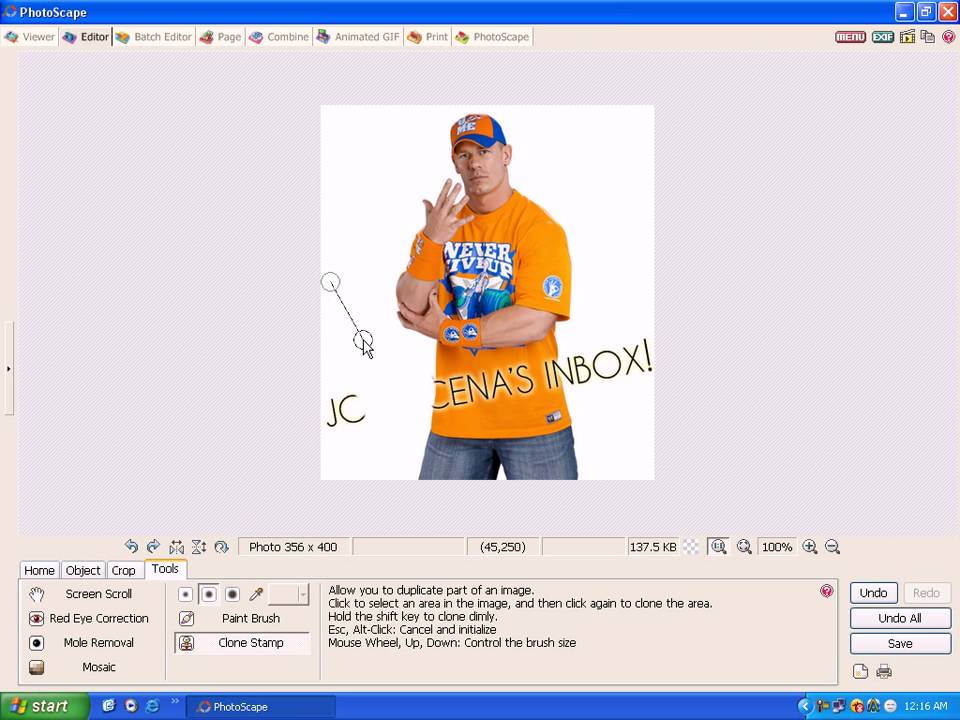The width and height of the screenshot is (960, 720).
Task: Open the PhotoScape home tab
Action: 492,37
